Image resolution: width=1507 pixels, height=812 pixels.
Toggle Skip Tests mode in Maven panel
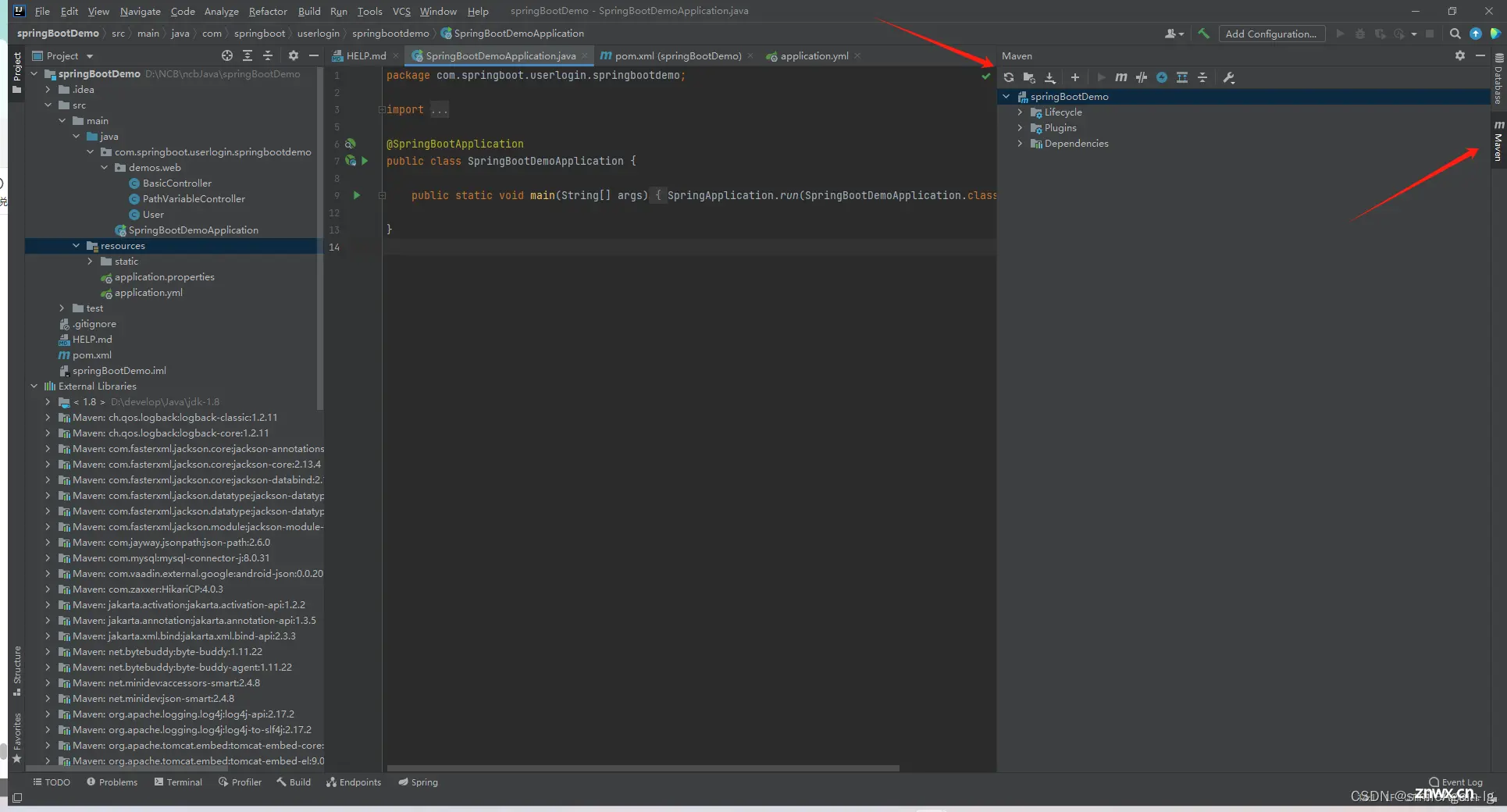[1162, 77]
